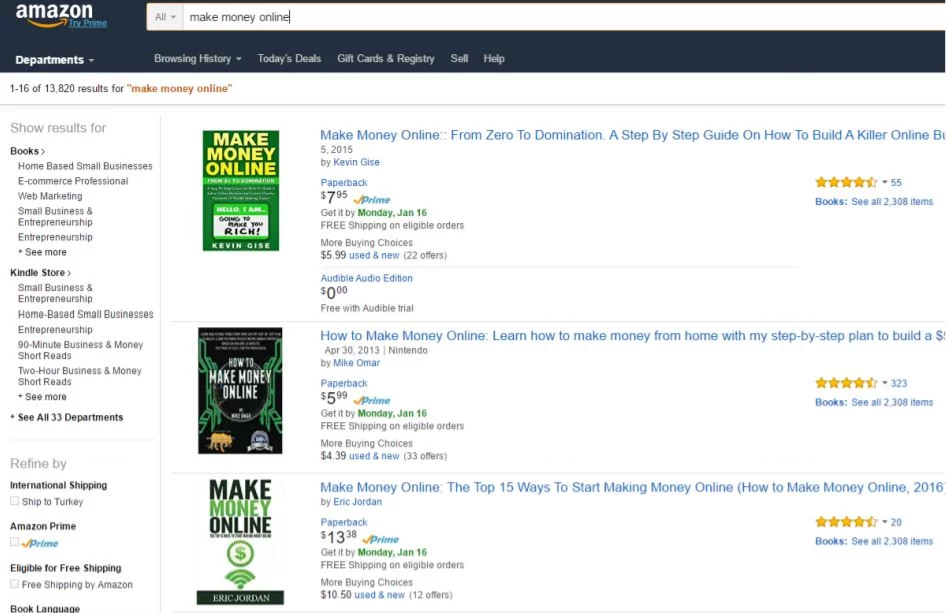947x613 pixels.
Task: Click See all 2,308 items under Kevin Gise's book
Action: coord(892,202)
